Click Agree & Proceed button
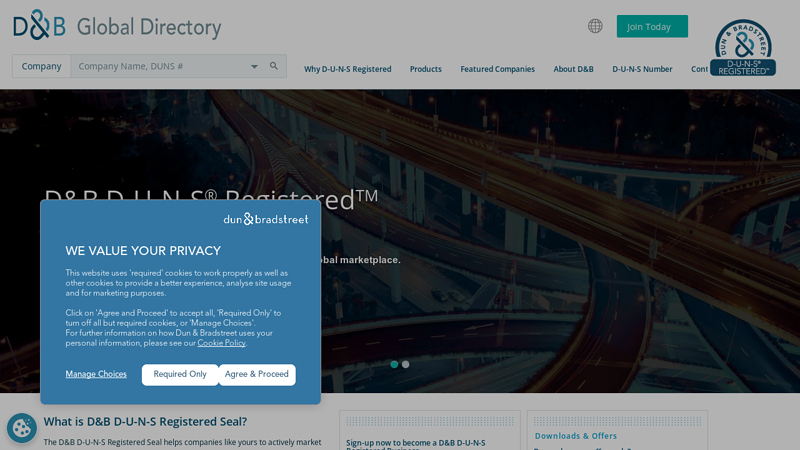Screen dimensions: 800x450 click(x=257, y=374)
